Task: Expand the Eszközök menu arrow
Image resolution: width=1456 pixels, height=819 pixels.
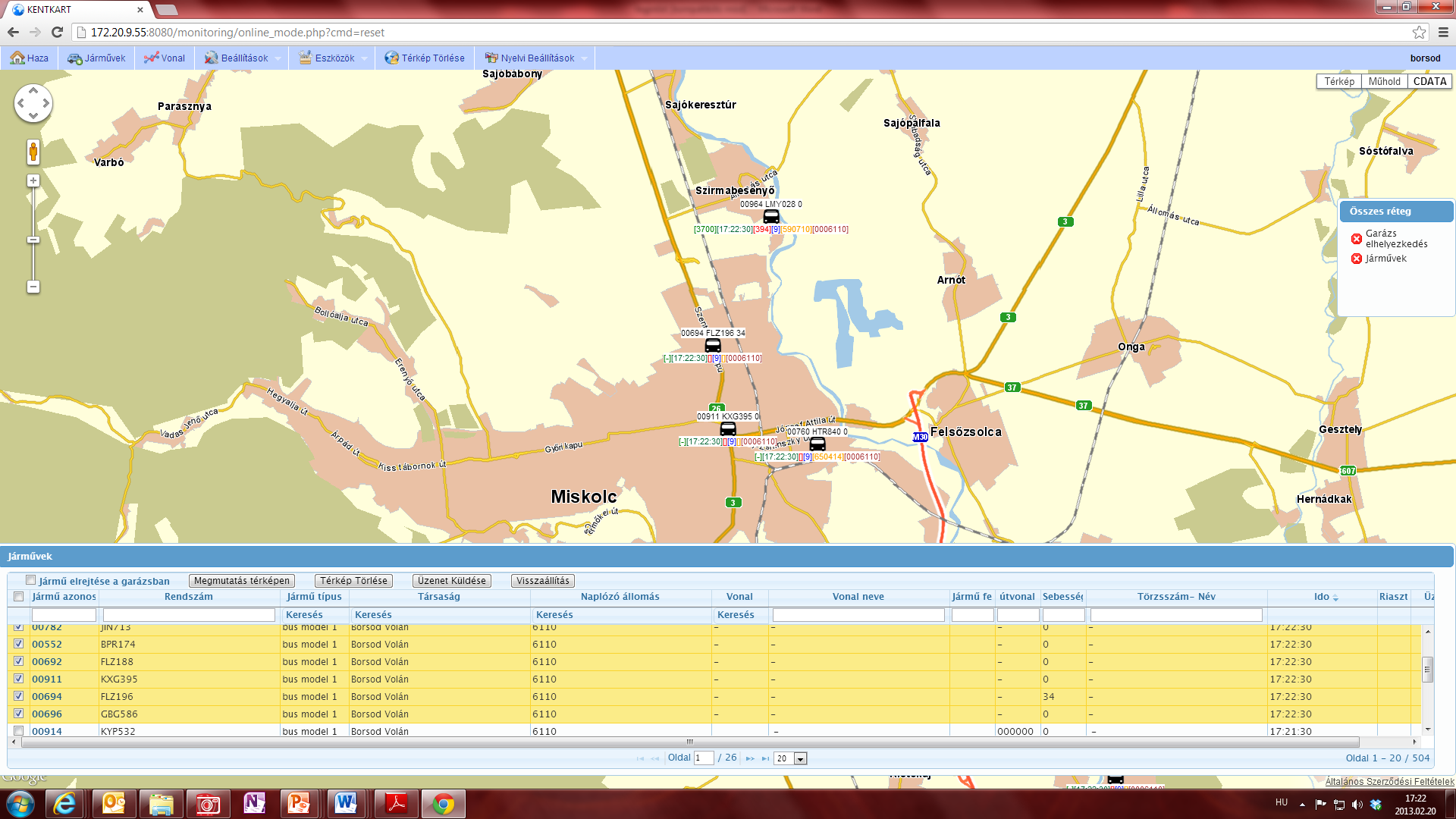Action: [x=365, y=58]
